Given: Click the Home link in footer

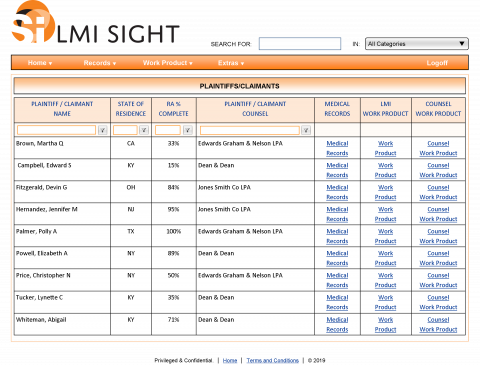Looking at the screenshot, I should [230, 360].
